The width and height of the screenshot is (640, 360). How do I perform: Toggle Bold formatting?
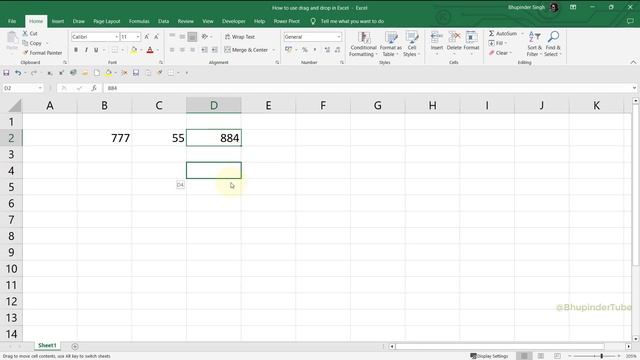[76, 50]
